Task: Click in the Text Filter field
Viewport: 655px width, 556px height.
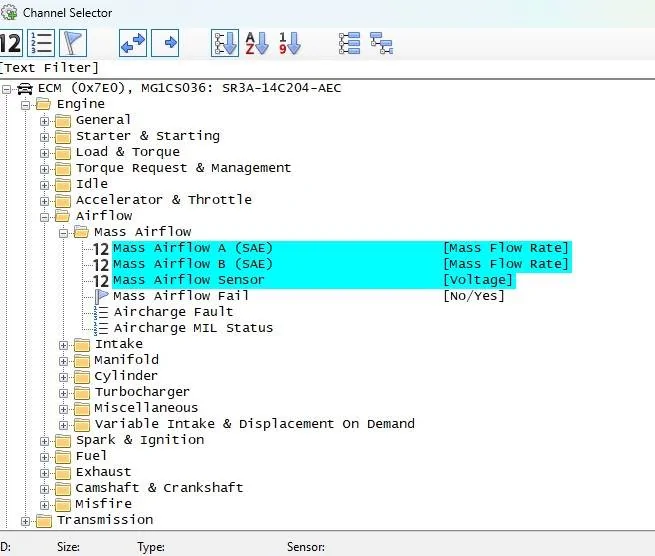Action: [x=328, y=68]
